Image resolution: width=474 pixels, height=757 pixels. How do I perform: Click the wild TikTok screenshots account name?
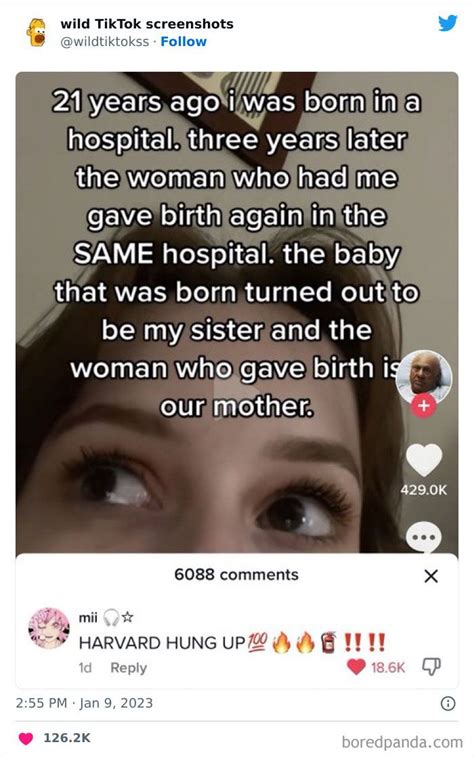(147, 24)
